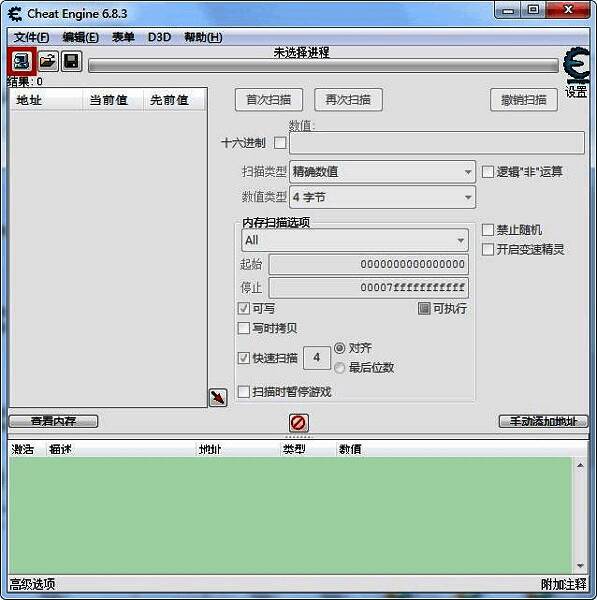Click the scan progress bar
597x600 pixels.
pos(323,65)
